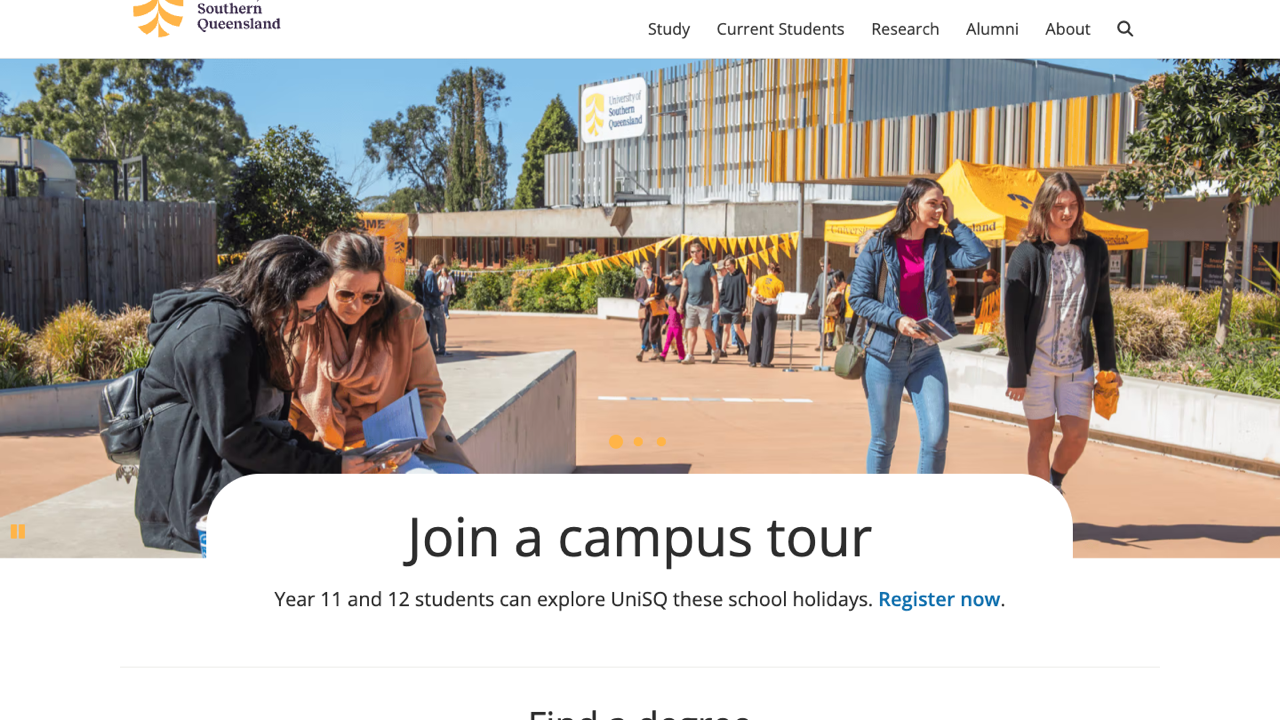This screenshot has width=1280, height=720.
Task: Pause the hero carousel autoplay
Action: tap(18, 532)
